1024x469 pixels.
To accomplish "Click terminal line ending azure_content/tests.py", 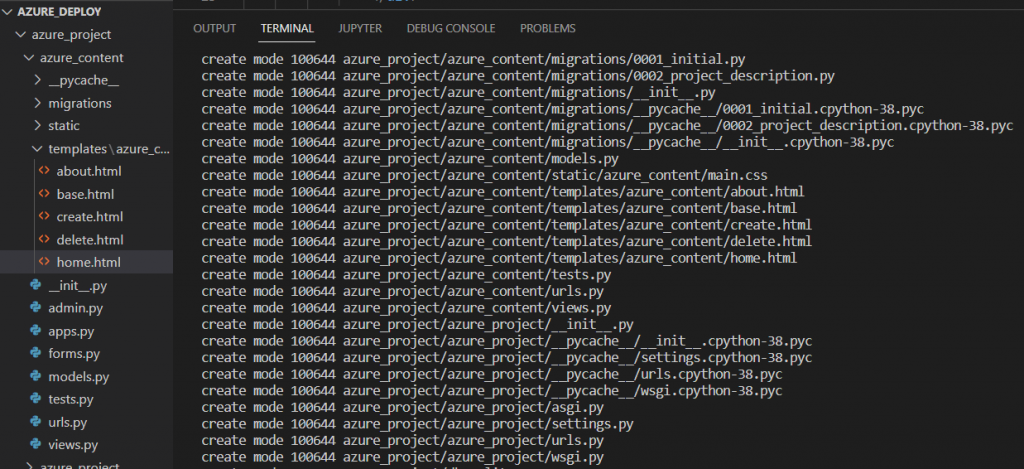I will [x=406, y=274].
